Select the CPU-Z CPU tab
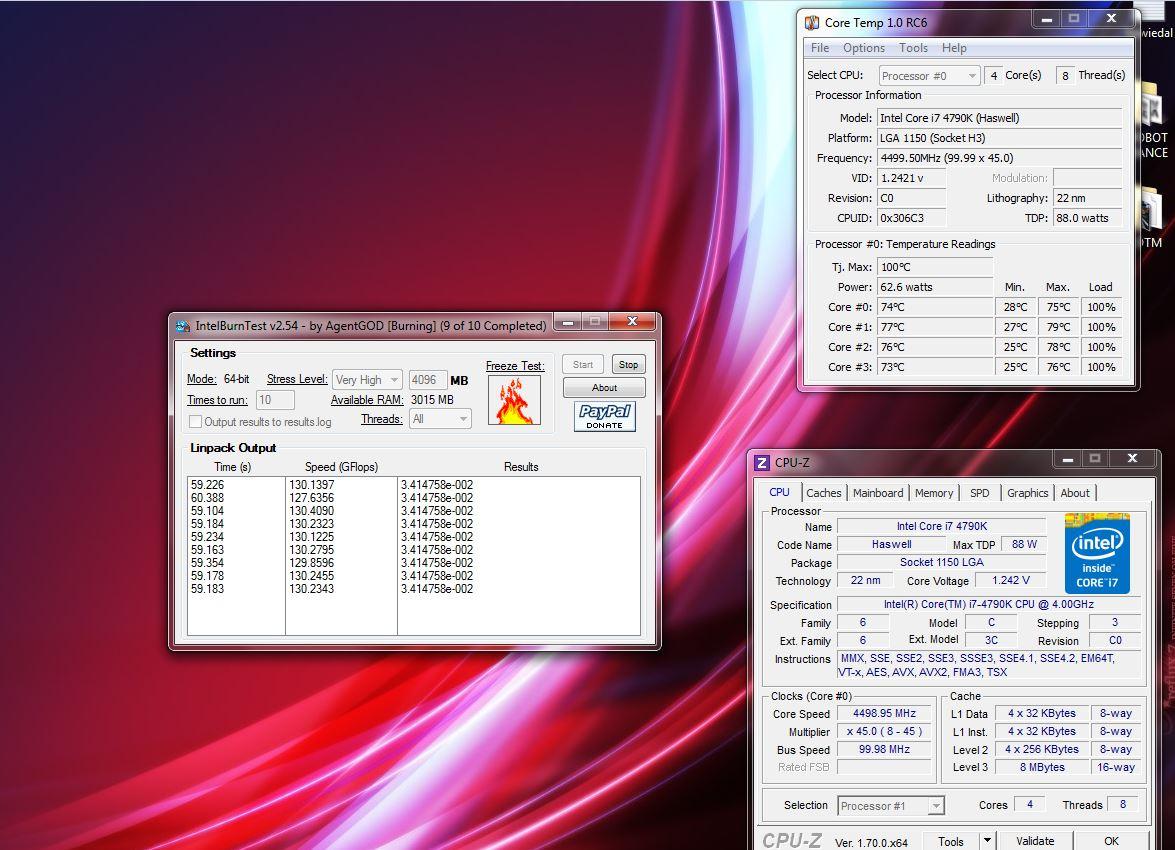Viewport: 1175px width, 850px height. coord(779,492)
